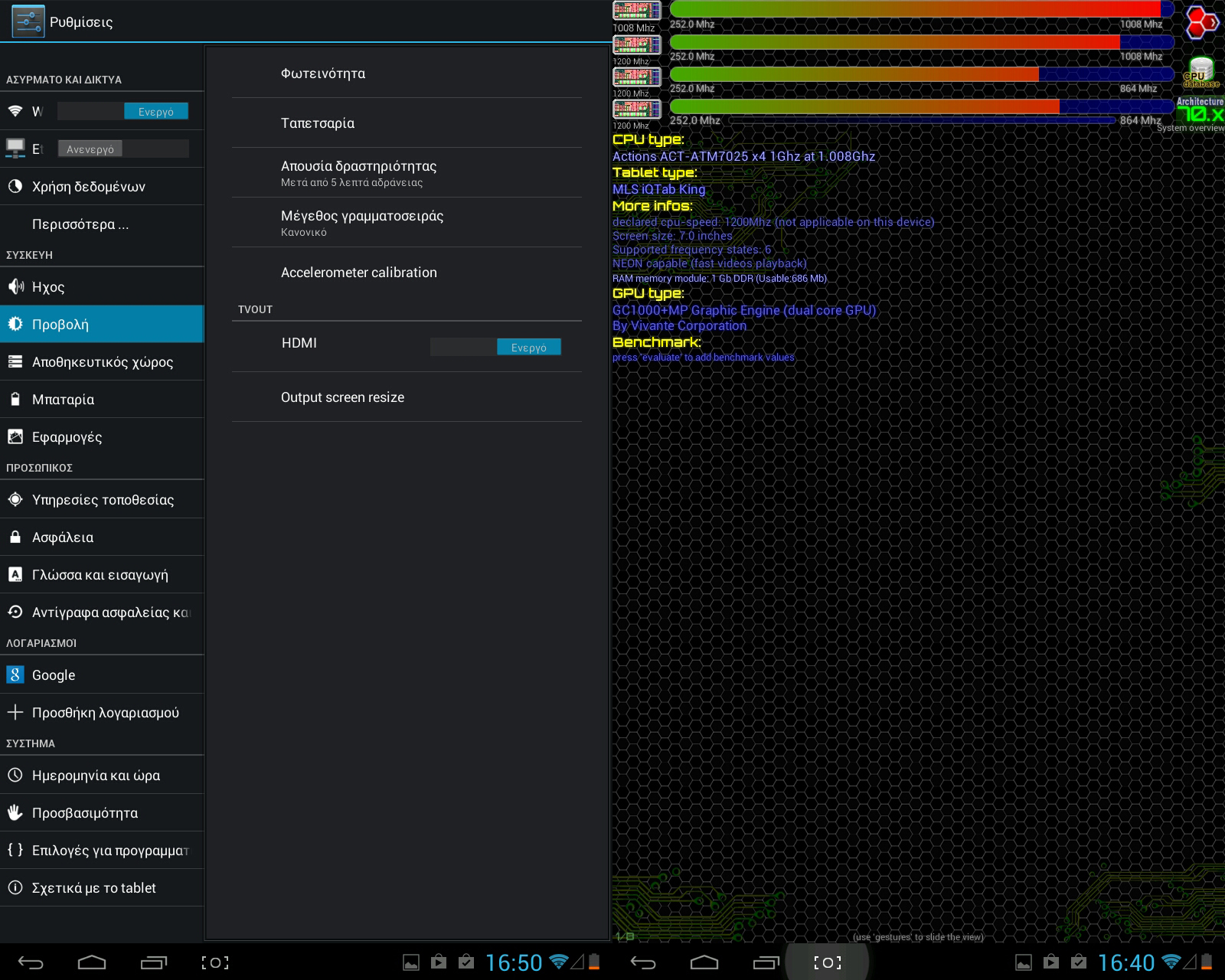Open Accelerometer calibration

[x=407, y=273]
